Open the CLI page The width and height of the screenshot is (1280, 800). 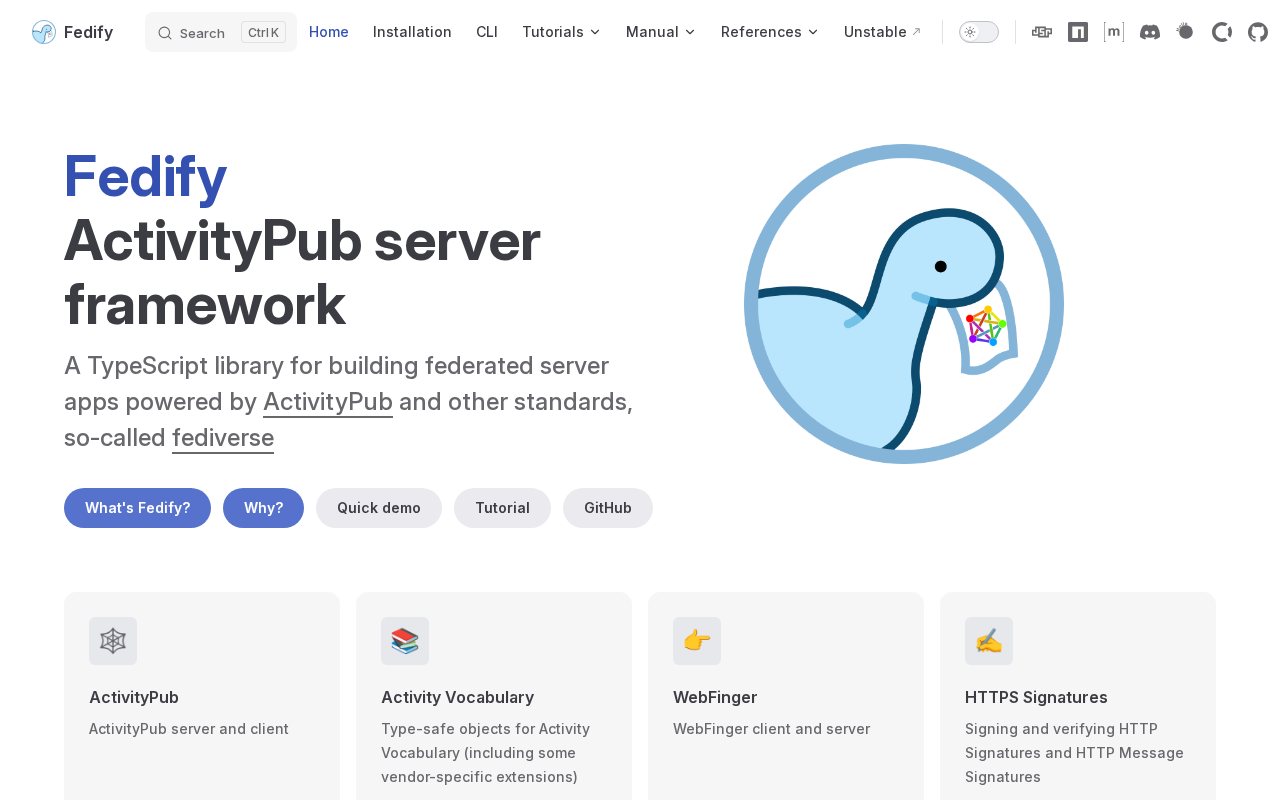487,32
